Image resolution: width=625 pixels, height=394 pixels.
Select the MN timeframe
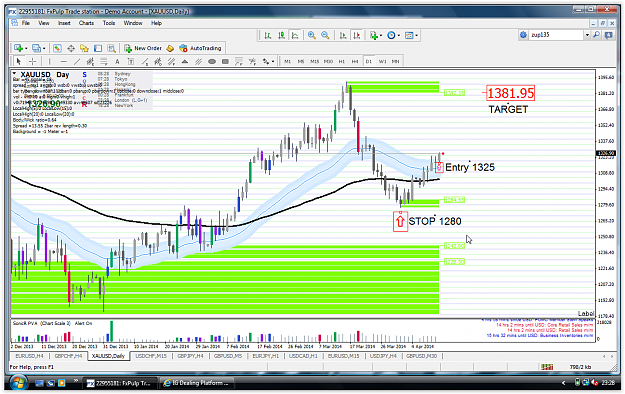pos(395,61)
